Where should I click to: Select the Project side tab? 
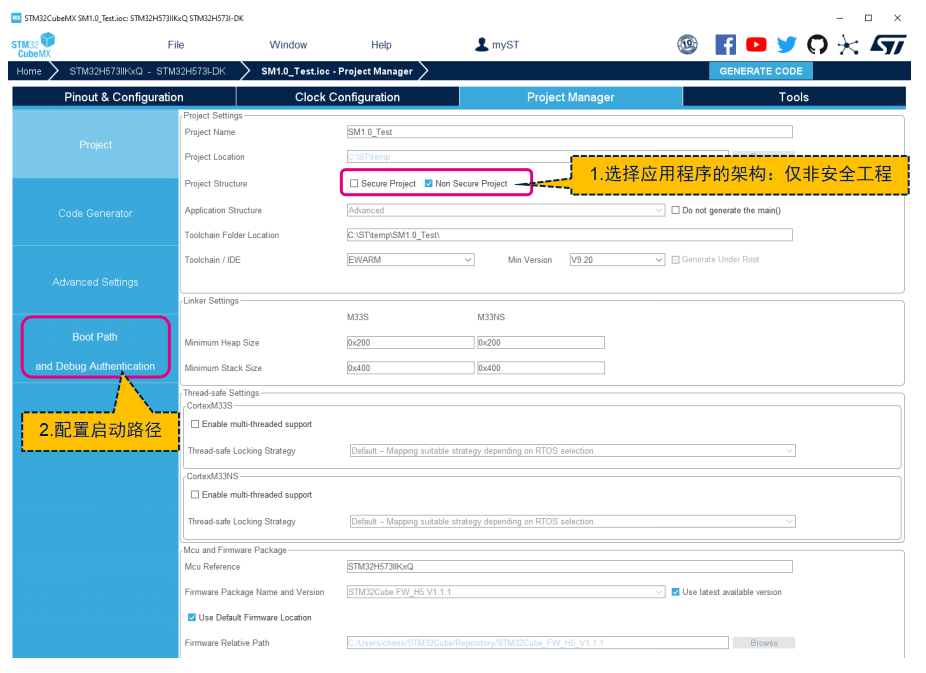click(x=95, y=145)
